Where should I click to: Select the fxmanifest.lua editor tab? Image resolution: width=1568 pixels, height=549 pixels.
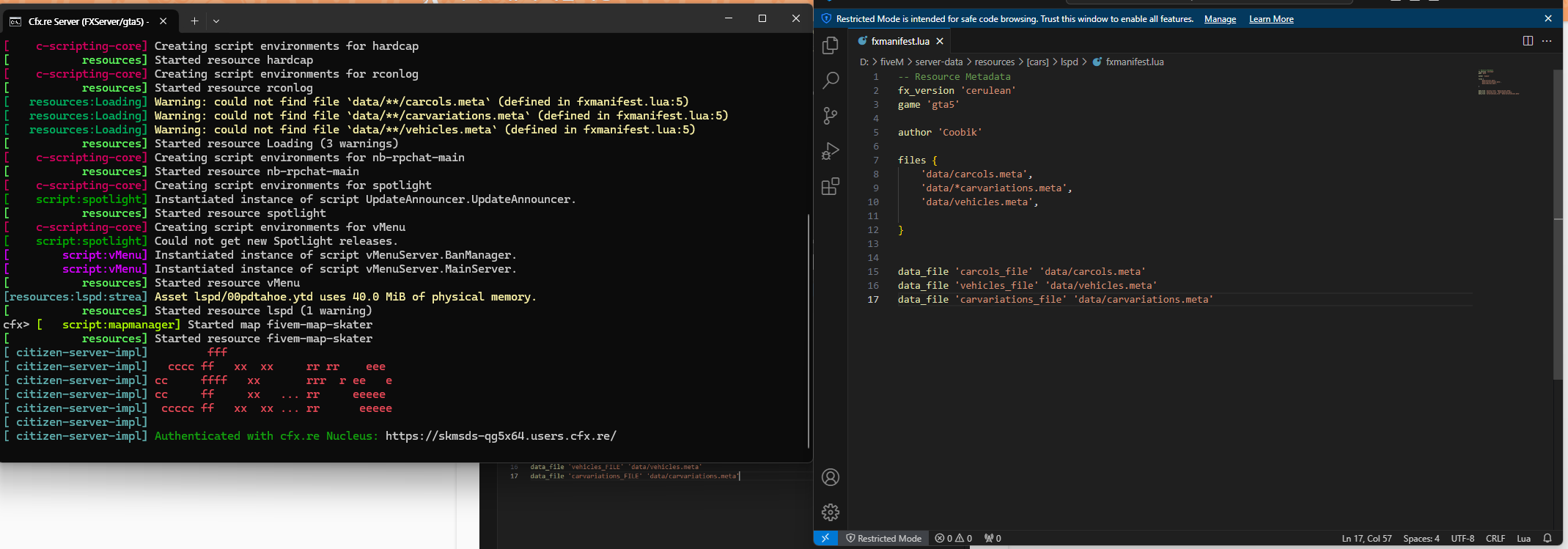[899, 41]
